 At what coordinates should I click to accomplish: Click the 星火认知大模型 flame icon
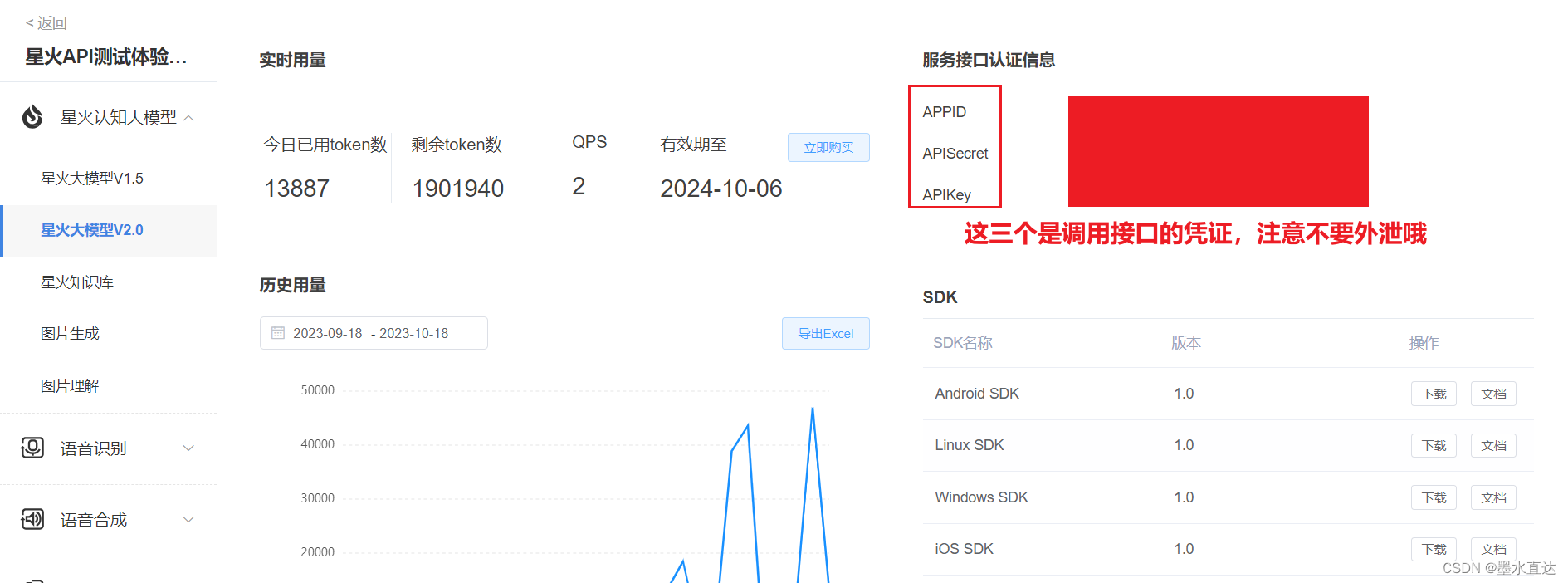(32, 117)
